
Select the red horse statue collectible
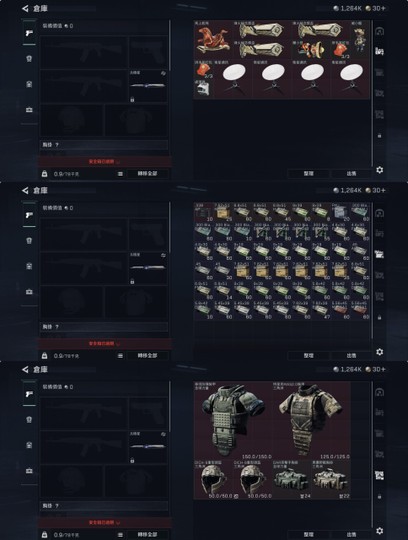pyautogui.click(x=213, y=40)
